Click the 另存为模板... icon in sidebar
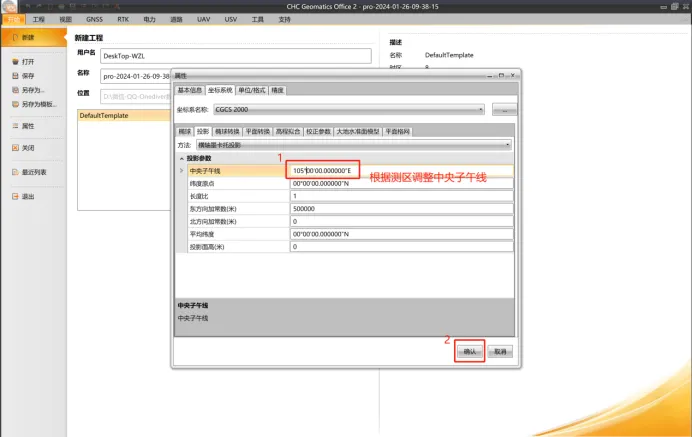Viewport: 692px width, 437px height. pos(15,104)
